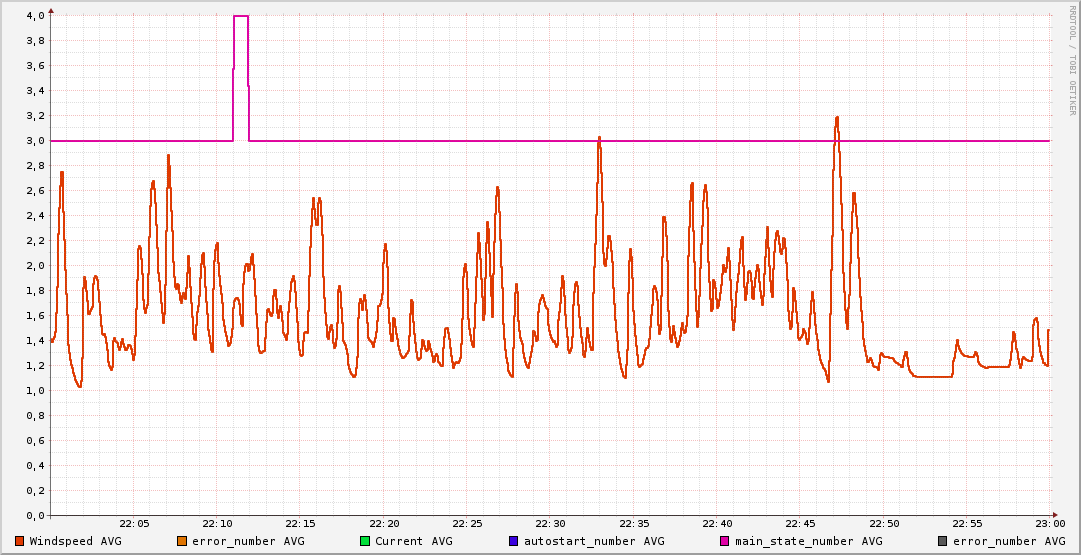Click the RRDTOOL / TOBI OETIKER watermark
The image size is (1081, 555).
tap(1072, 60)
